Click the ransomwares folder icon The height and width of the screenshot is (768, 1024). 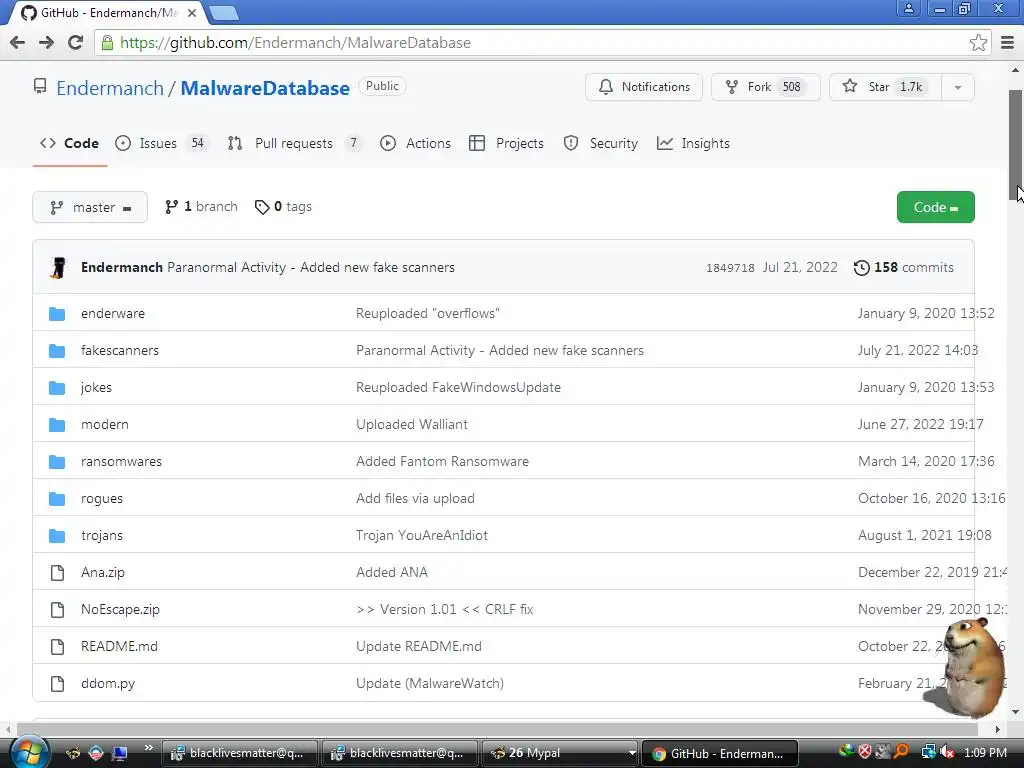pos(57,462)
